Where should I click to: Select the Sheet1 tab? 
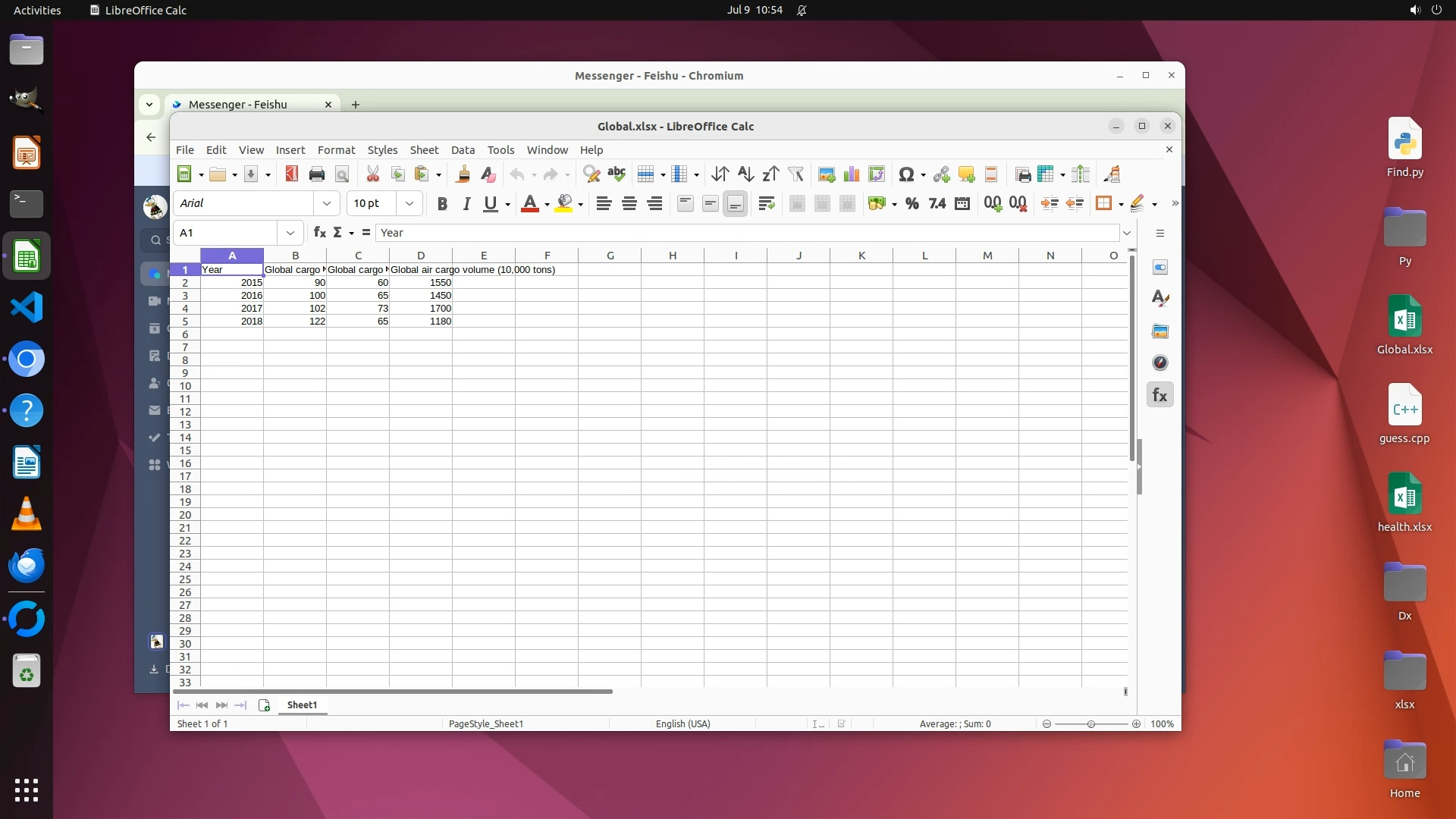[x=302, y=705]
